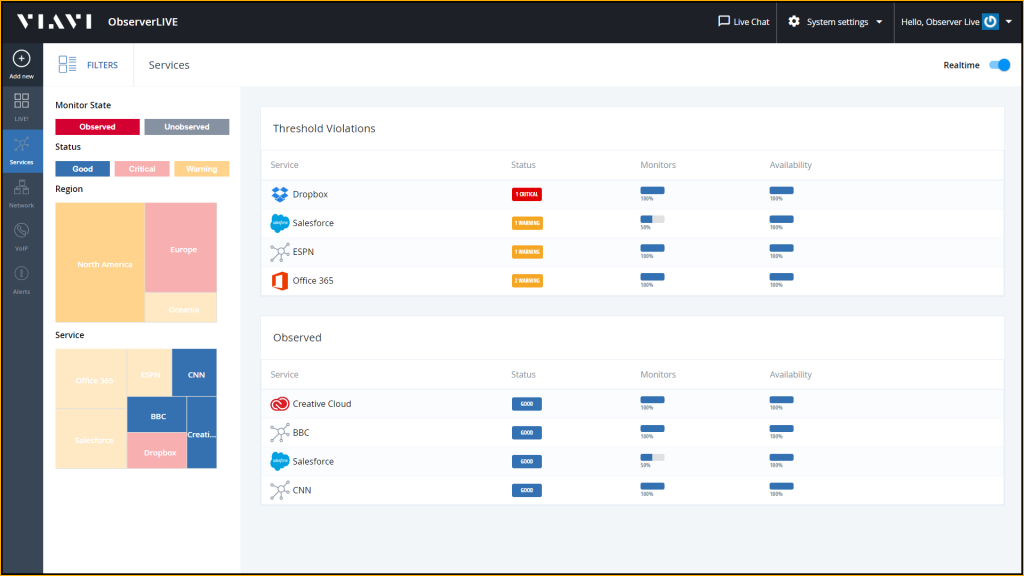Click the VIAVI logo

click(x=55, y=22)
